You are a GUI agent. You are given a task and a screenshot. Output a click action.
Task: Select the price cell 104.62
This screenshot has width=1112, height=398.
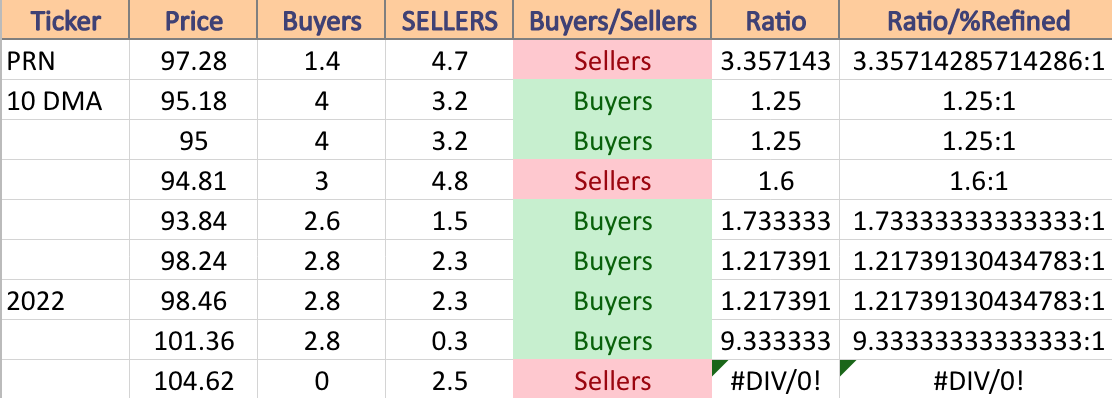coord(195,380)
